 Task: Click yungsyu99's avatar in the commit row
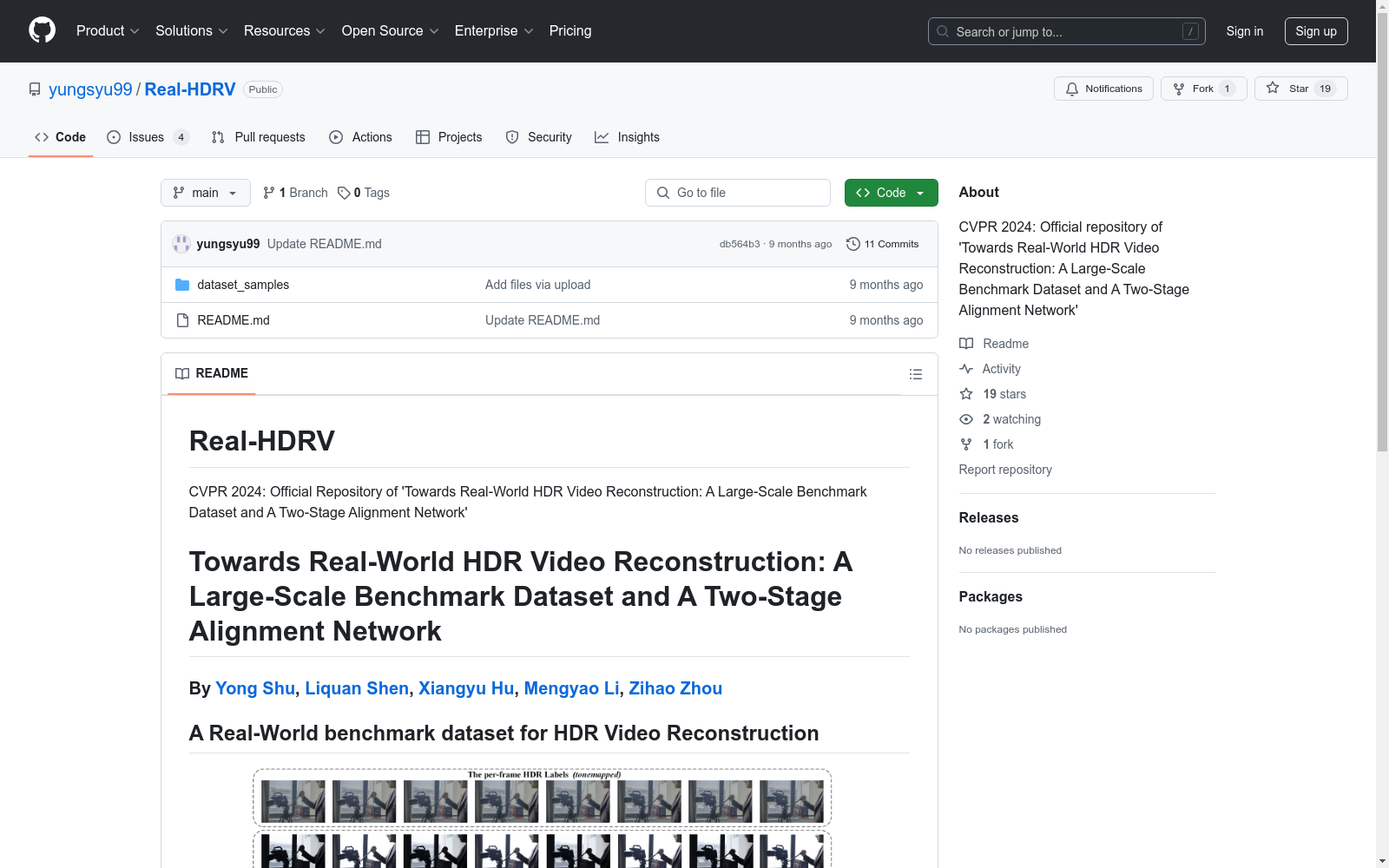(181, 244)
